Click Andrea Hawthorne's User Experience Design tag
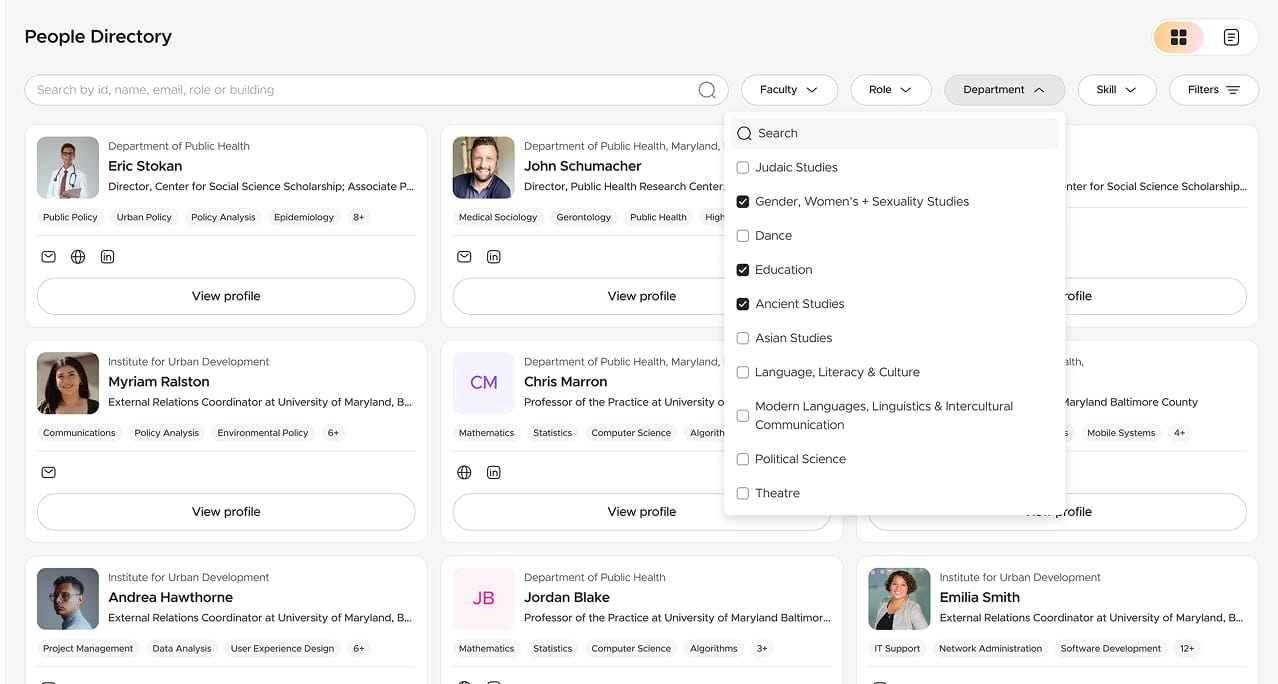The image size is (1278, 684). click(282, 649)
